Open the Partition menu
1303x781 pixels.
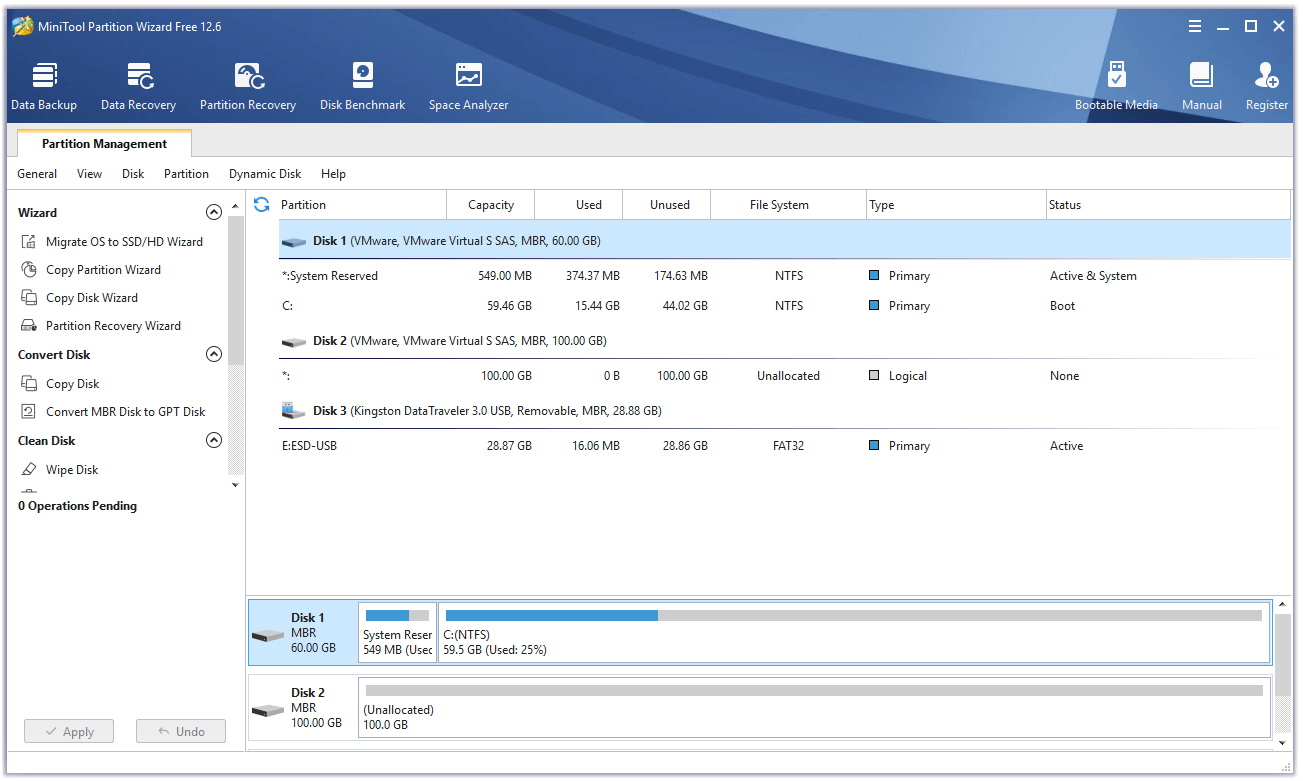click(186, 174)
